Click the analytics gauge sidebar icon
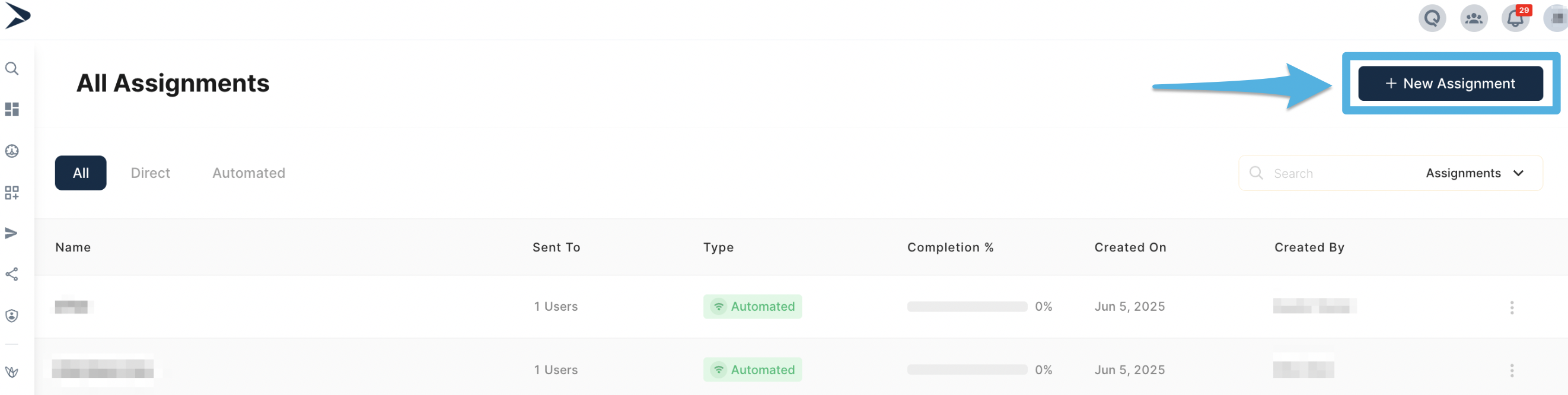Viewport: 1568px width, 395px height. click(12, 151)
